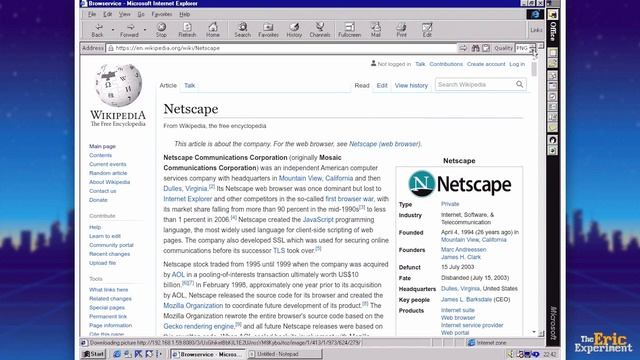
Task: Click James L. Barksdale in the infobox
Action: tap(467, 300)
